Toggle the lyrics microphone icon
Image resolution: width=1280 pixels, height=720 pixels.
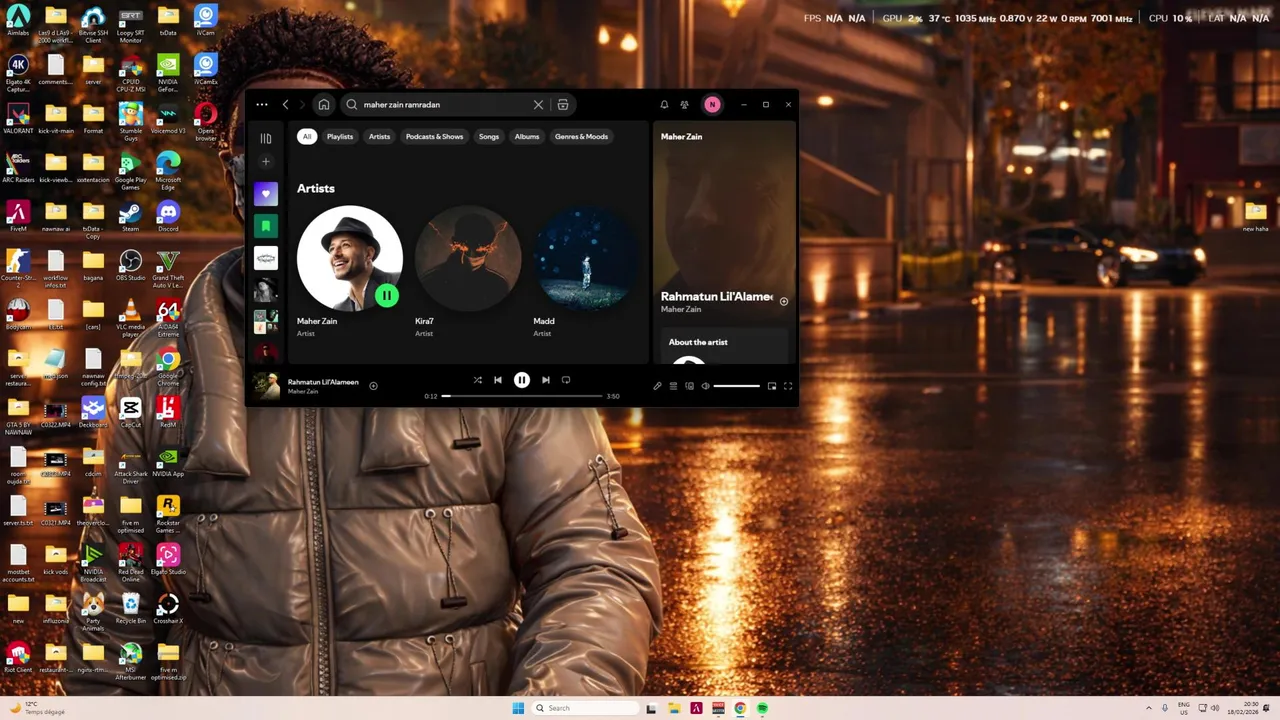point(657,386)
